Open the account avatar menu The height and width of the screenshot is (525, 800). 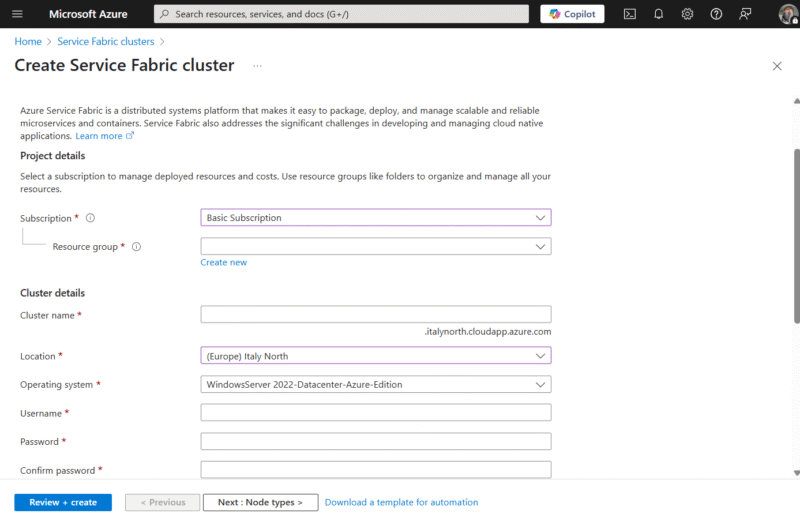(x=788, y=14)
